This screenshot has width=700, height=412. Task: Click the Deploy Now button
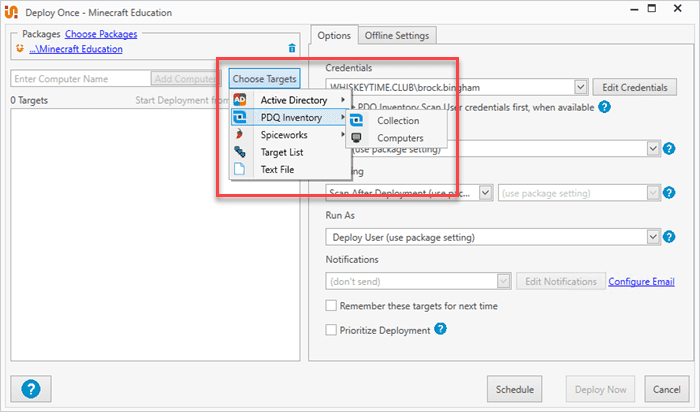[600, 389]
